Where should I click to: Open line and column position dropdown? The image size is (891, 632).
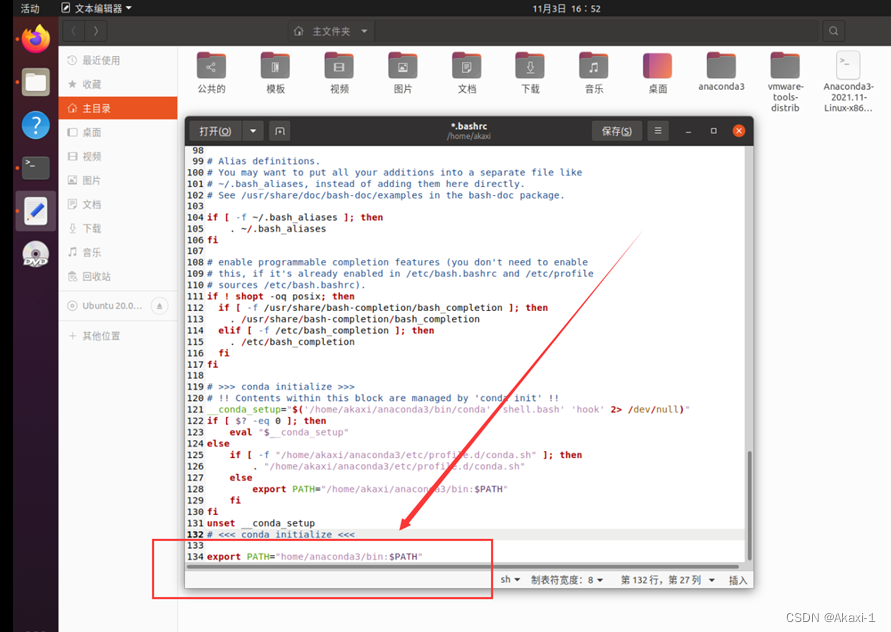(667, 580)
